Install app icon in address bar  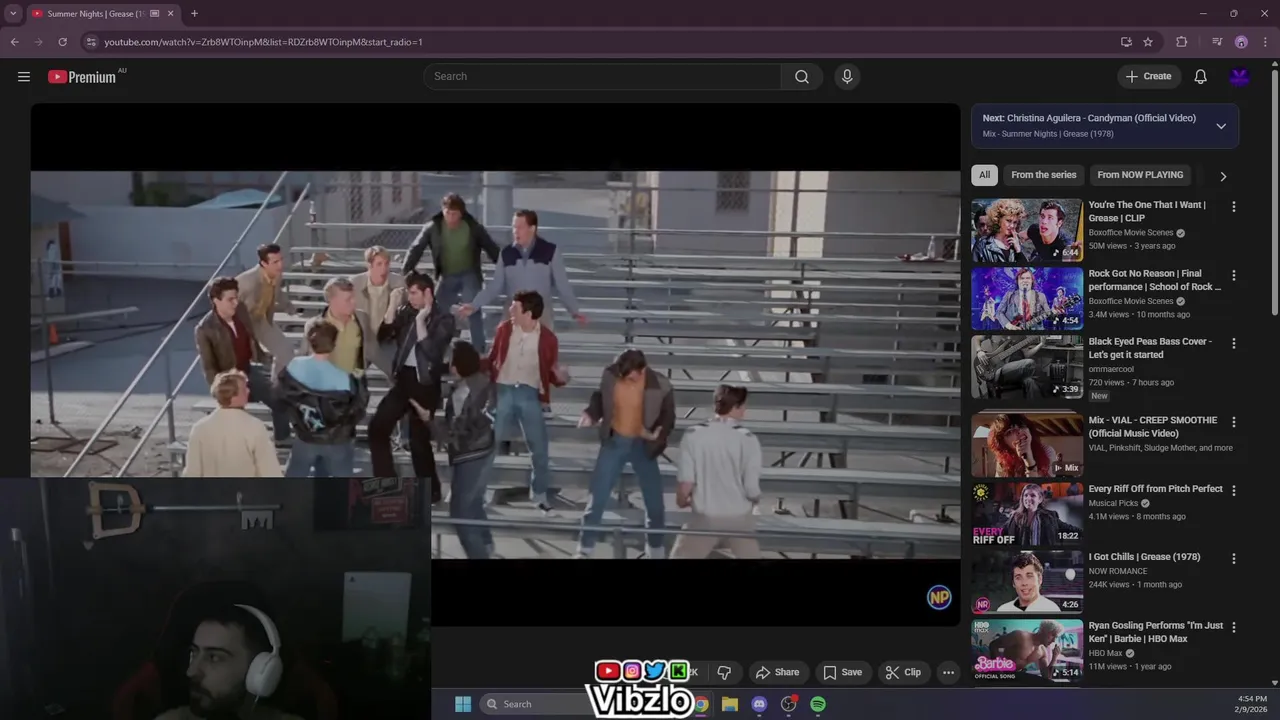pyautogui.click(x=1126, y=42)
